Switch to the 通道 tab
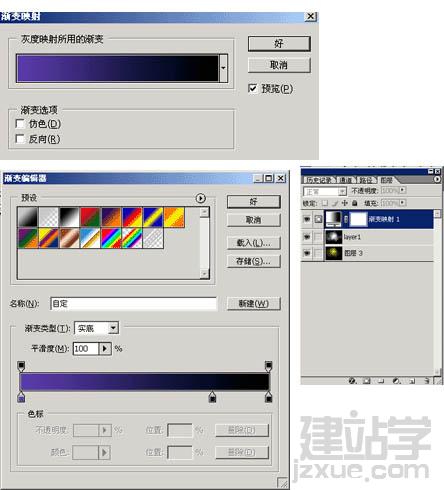 tap(346, 180)
